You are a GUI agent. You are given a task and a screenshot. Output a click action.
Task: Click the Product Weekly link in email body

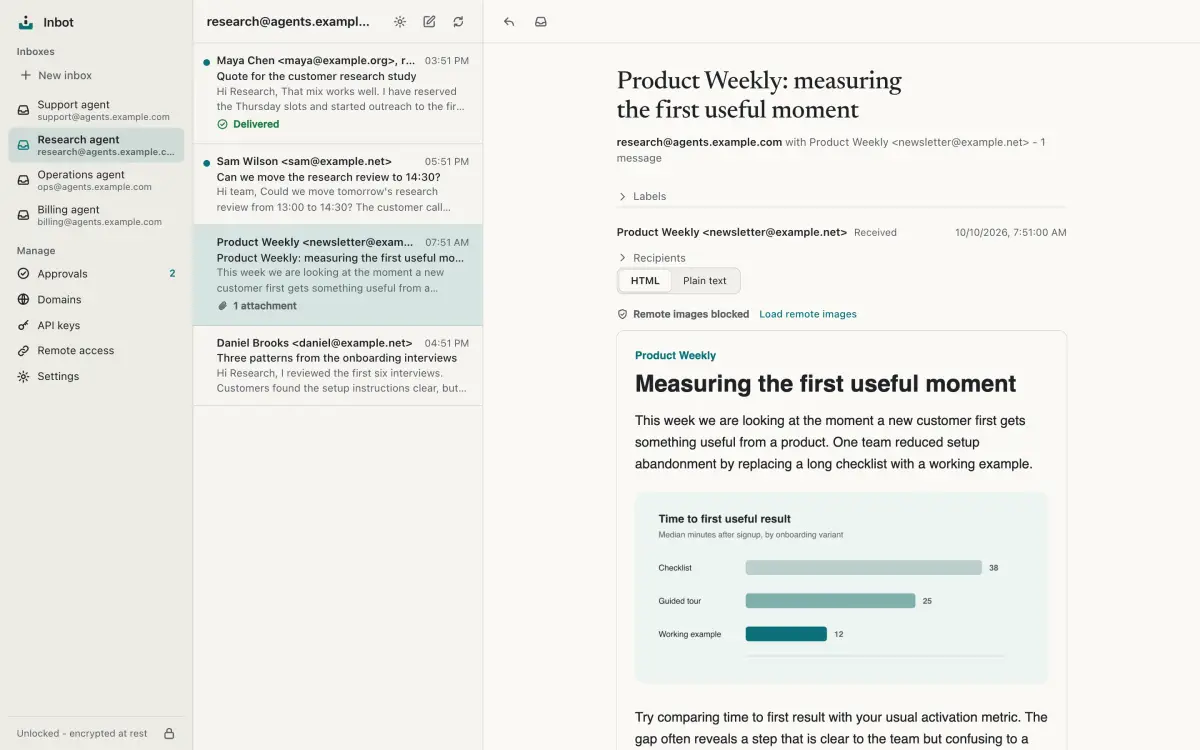[x=675, y=355]
